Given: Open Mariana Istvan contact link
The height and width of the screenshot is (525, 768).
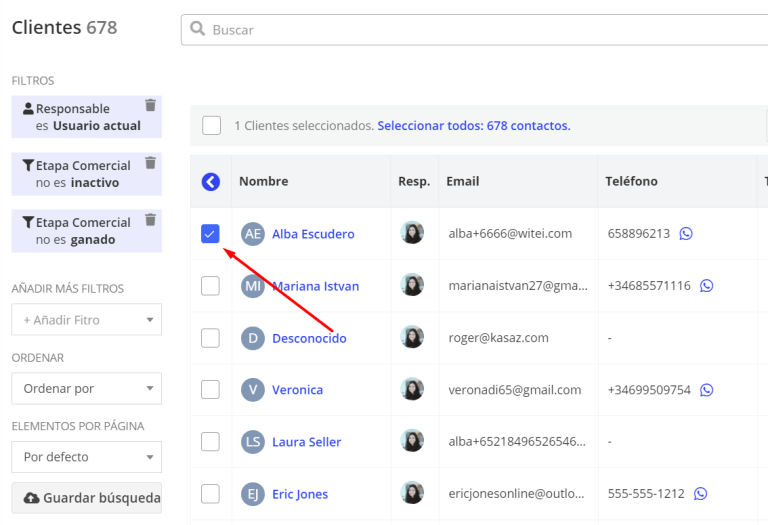Looking at the screenshot, I should (315, 286).
